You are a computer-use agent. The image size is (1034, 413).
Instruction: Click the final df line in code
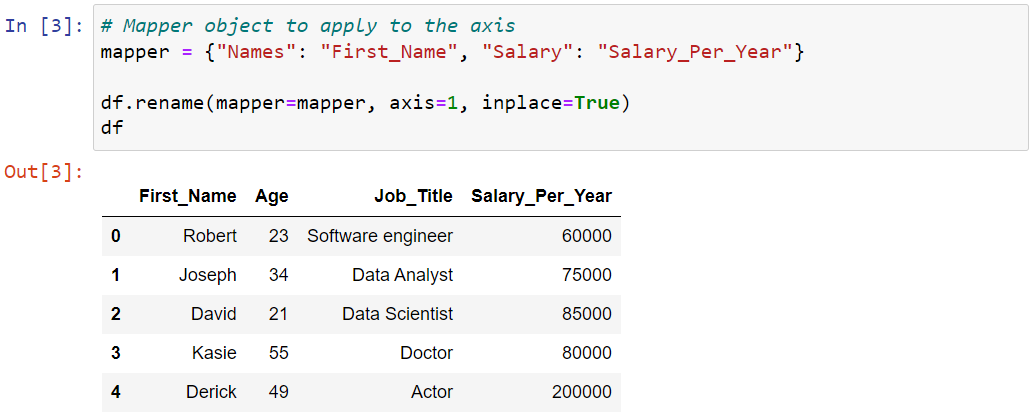[112, 128]
